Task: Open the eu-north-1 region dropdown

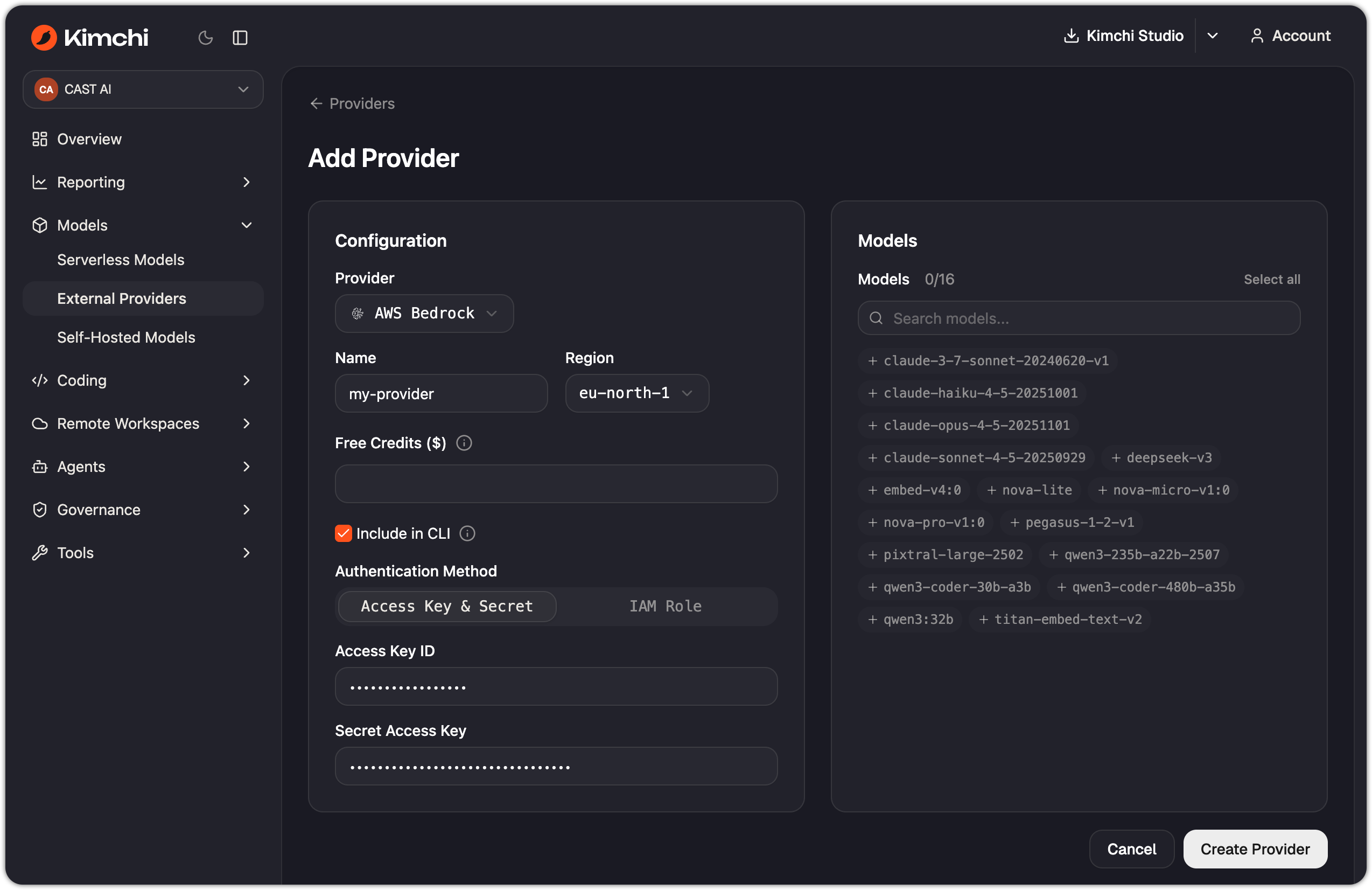Action: (636, 393)
